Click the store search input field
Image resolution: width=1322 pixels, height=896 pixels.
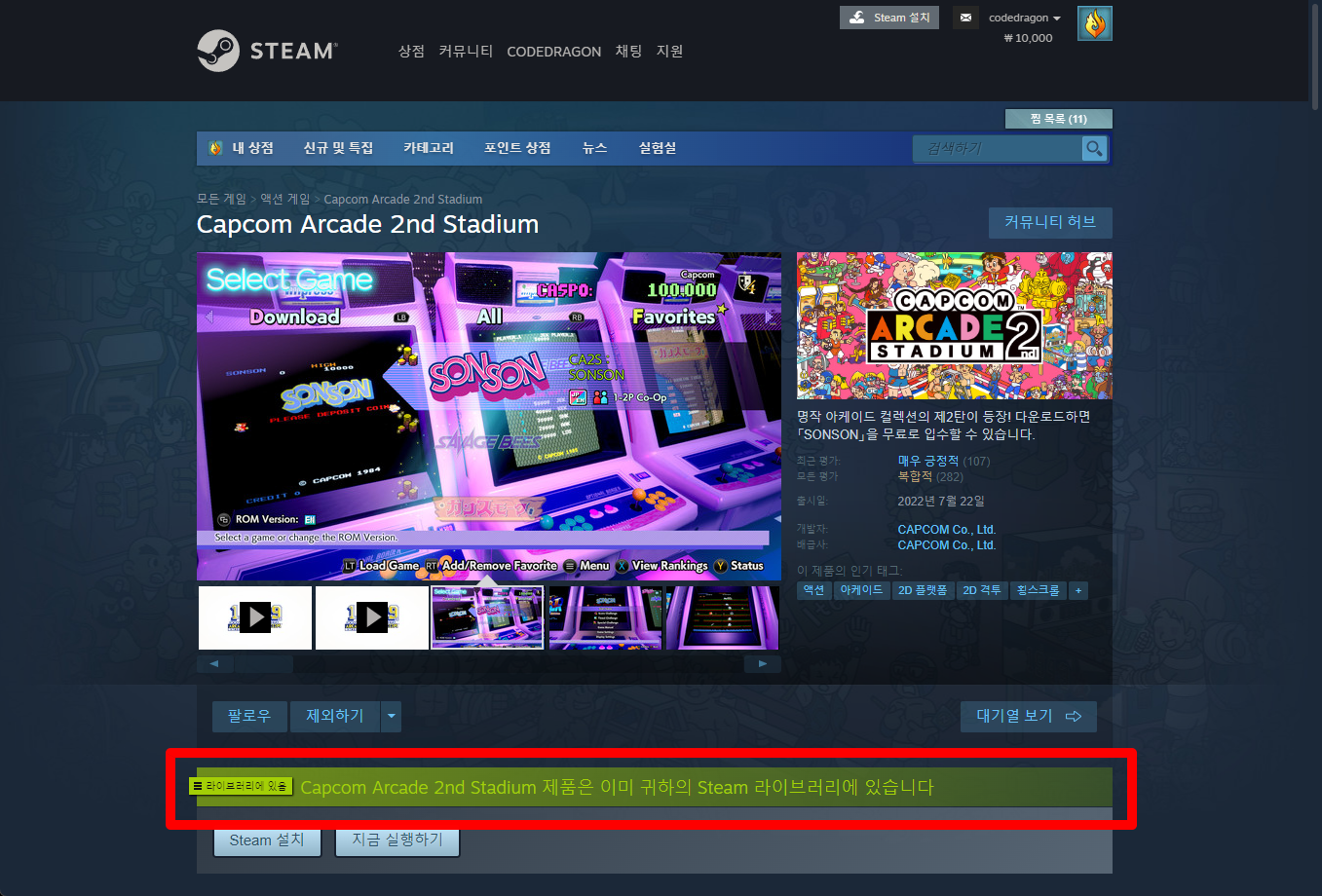[x=998, y=148]
